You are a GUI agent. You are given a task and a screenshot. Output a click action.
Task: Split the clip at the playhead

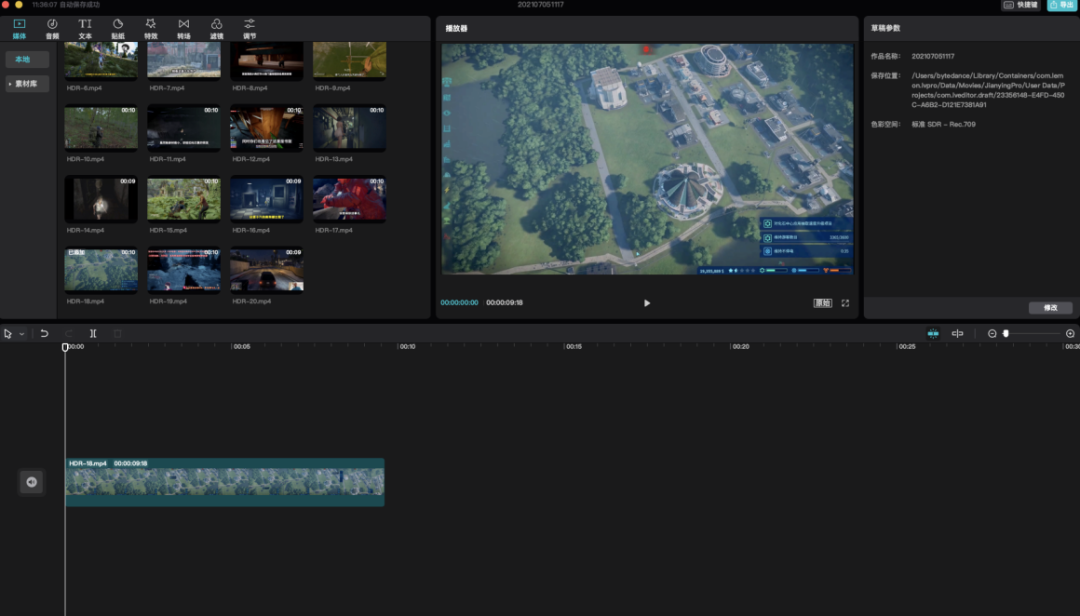[x=93, y=333]
